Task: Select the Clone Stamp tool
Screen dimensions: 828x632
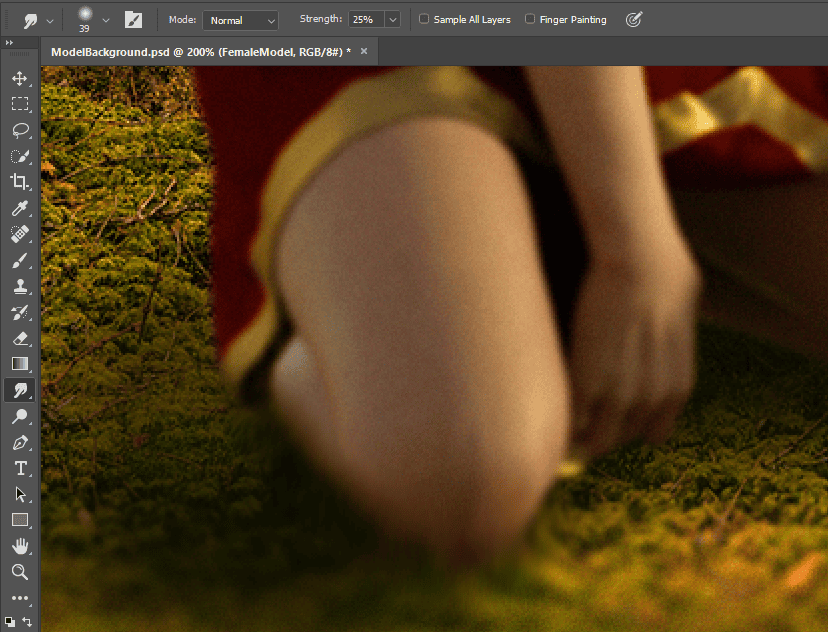Action: pyautogui.click(x=18, y=286)
